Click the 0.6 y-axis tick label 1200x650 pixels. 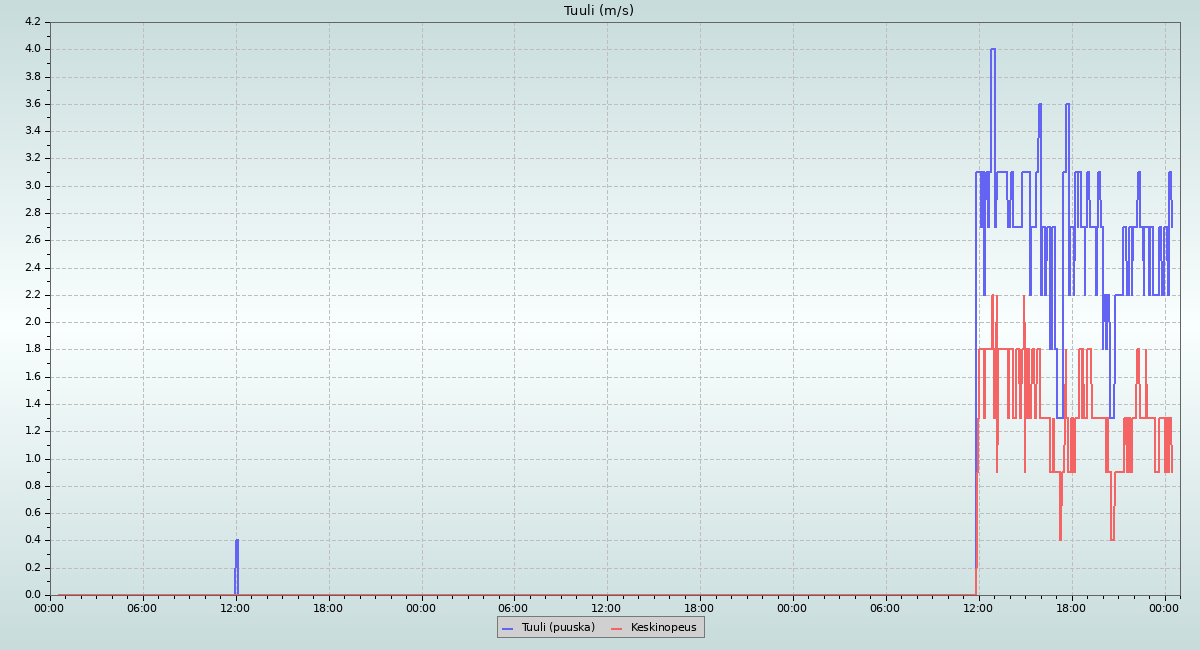[32, 513]
